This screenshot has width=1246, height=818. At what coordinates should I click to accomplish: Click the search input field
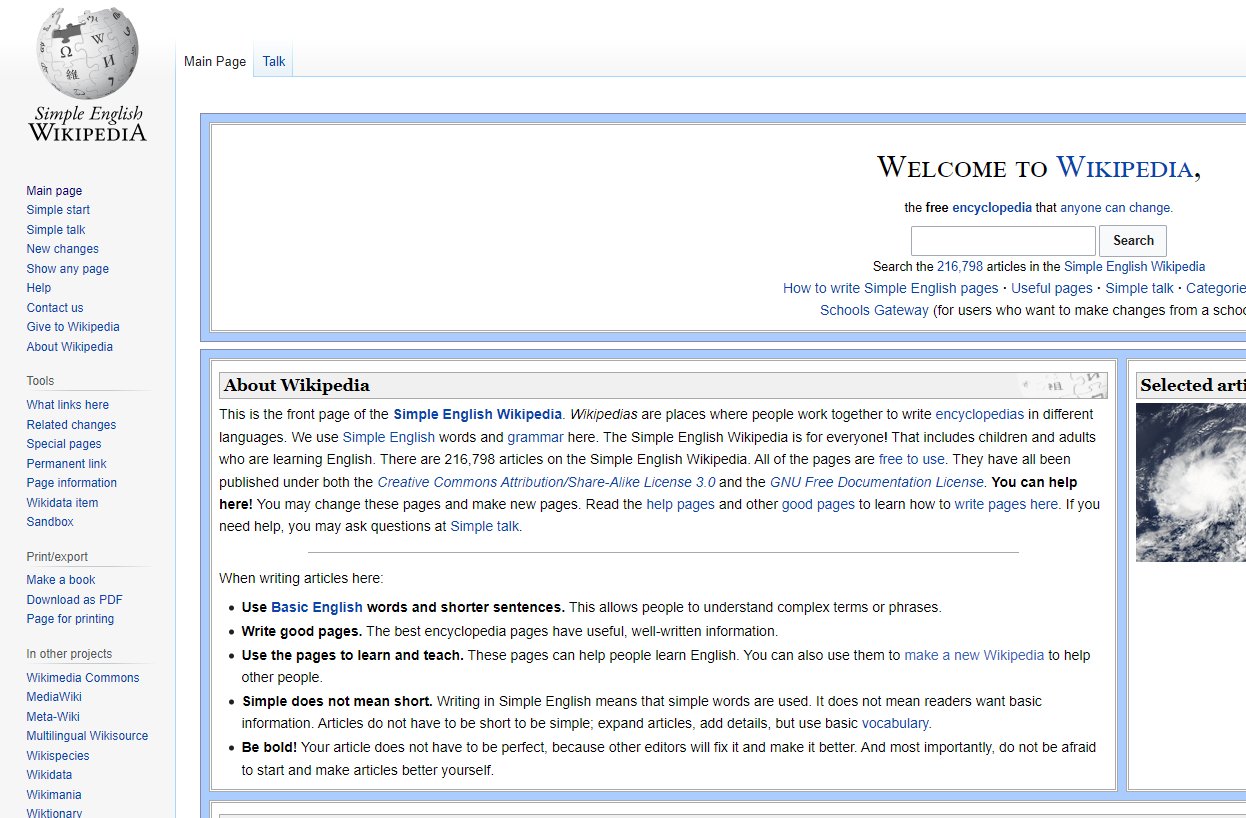(1003, 240)
